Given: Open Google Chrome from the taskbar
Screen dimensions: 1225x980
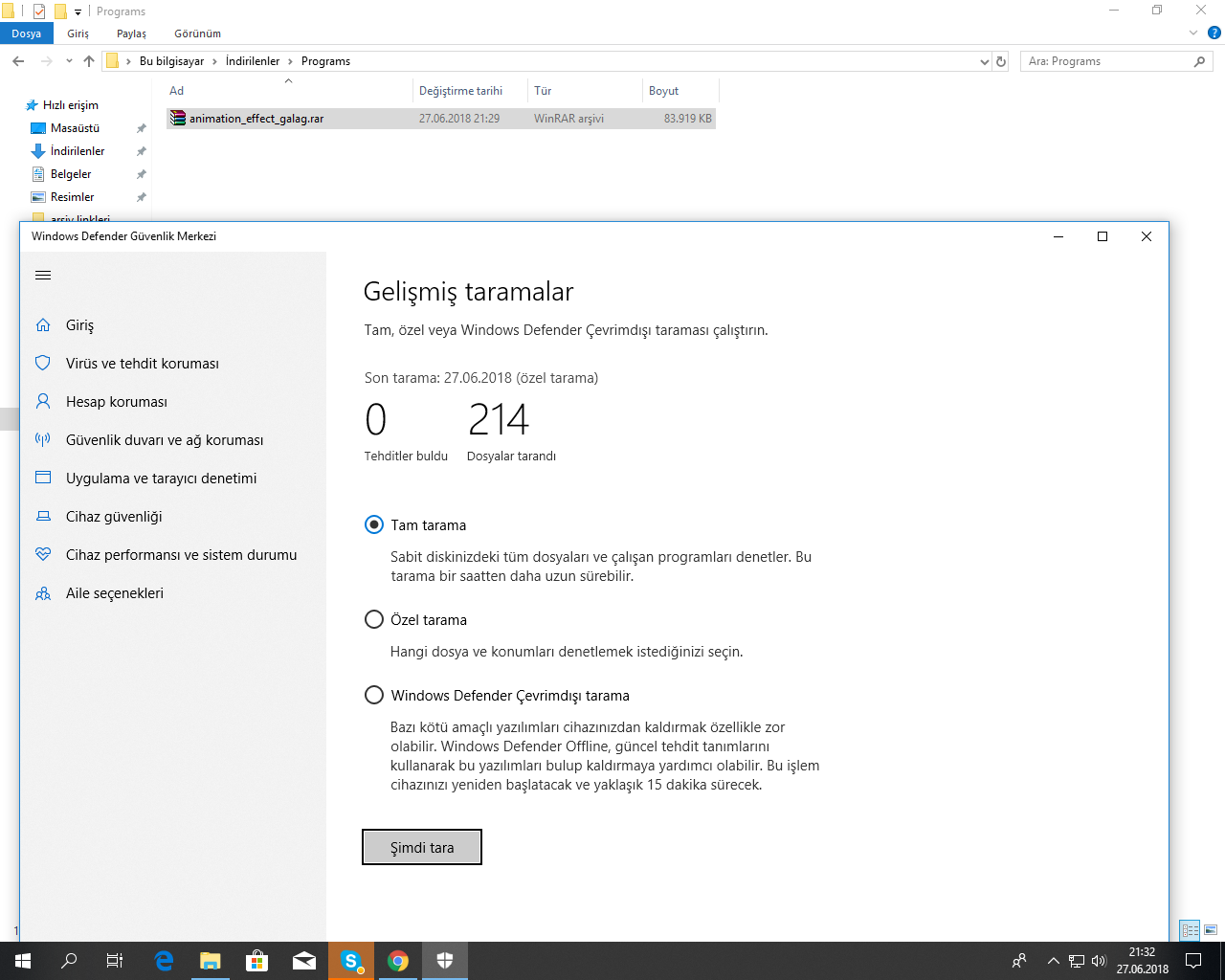Looking at the screenshot, I should pos(398,961).
